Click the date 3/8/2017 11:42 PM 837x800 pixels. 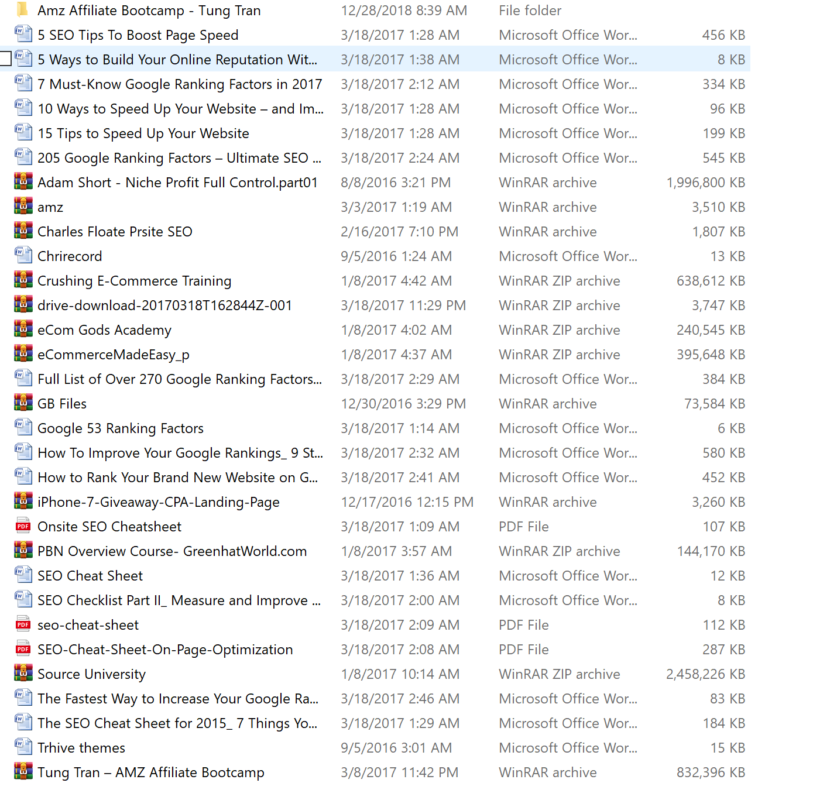(x=400, y=772)
